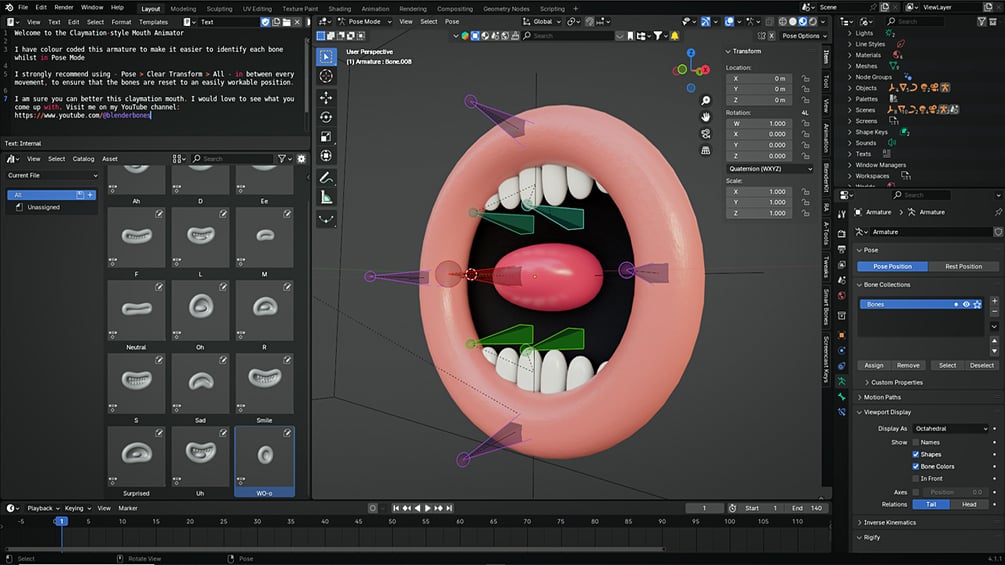
Task: Select the Annotate tool
Action: tap(326, 177)
